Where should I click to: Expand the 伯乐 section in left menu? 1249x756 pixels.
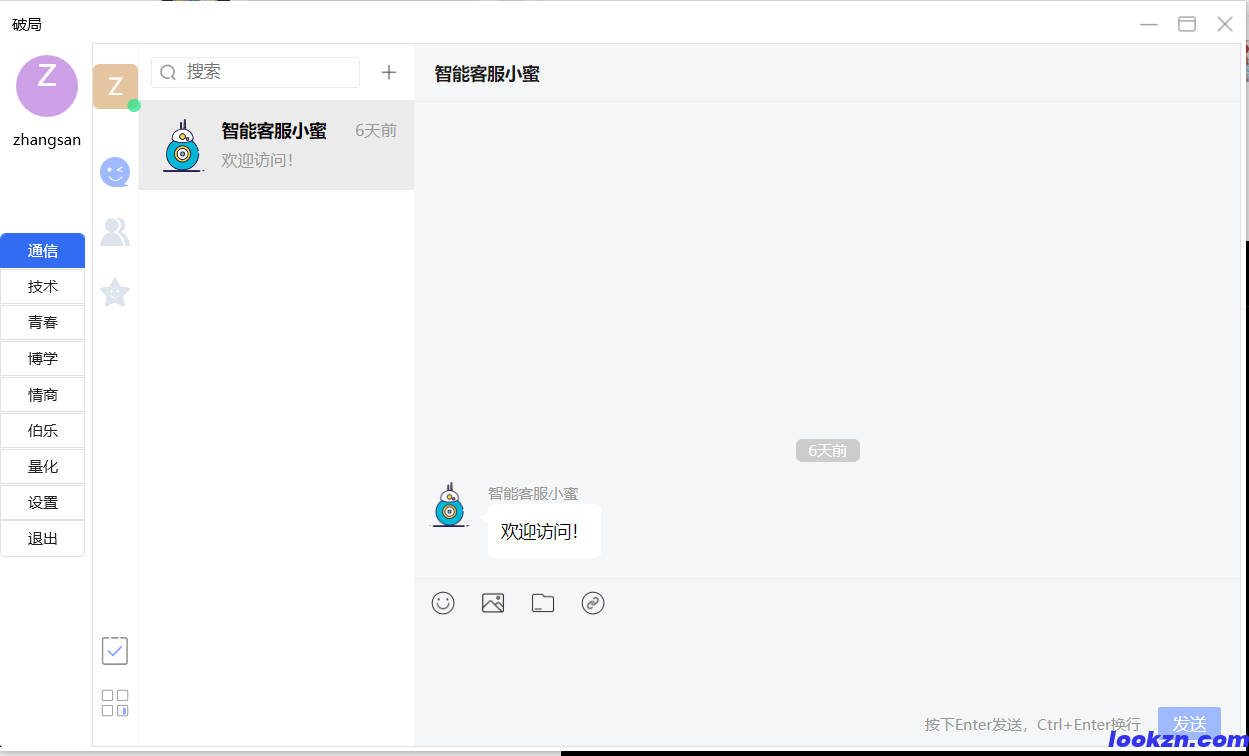tap(42, 430)
